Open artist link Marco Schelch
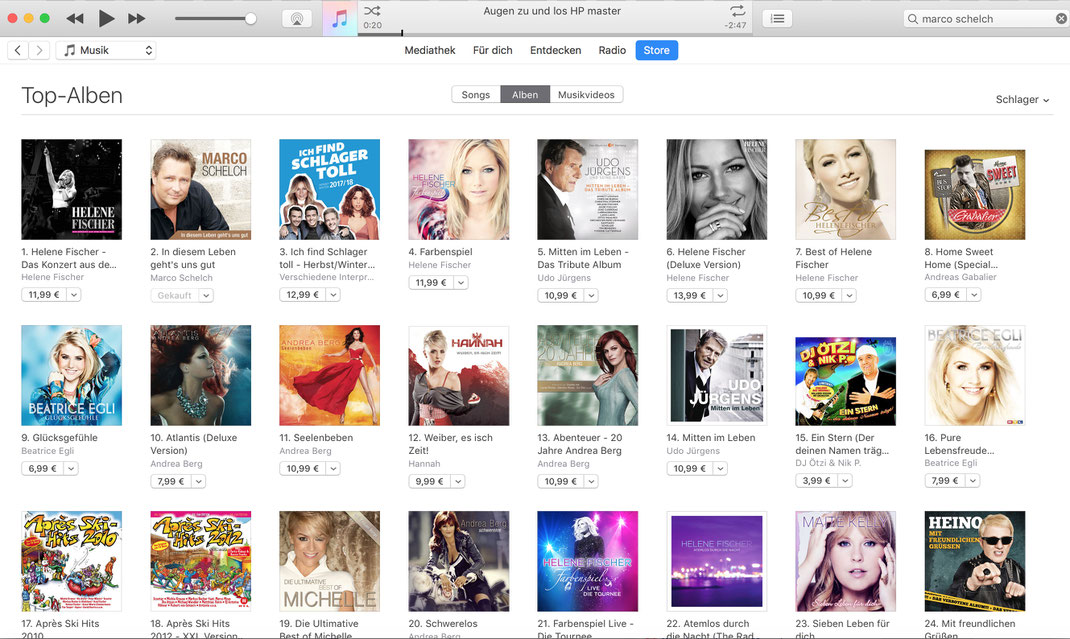The width and height of the screenshot is (1070, 639). 182,278
